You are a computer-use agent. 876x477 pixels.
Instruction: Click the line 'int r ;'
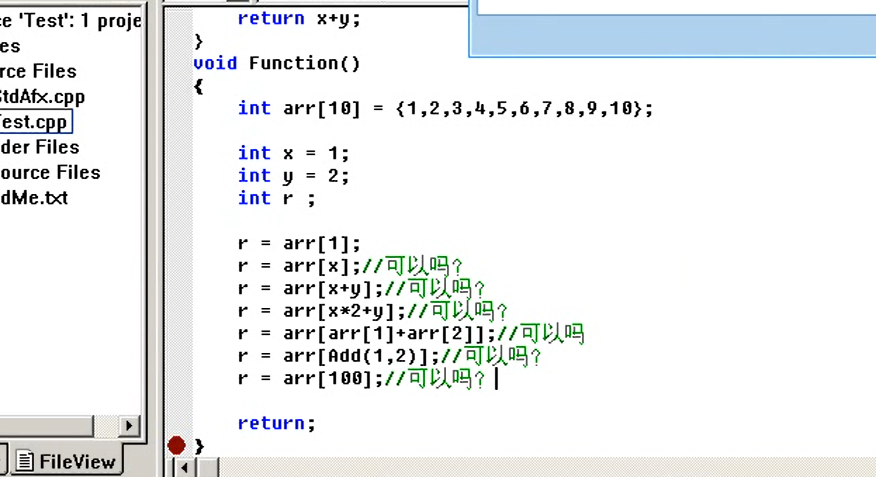(x=277, y=198)
